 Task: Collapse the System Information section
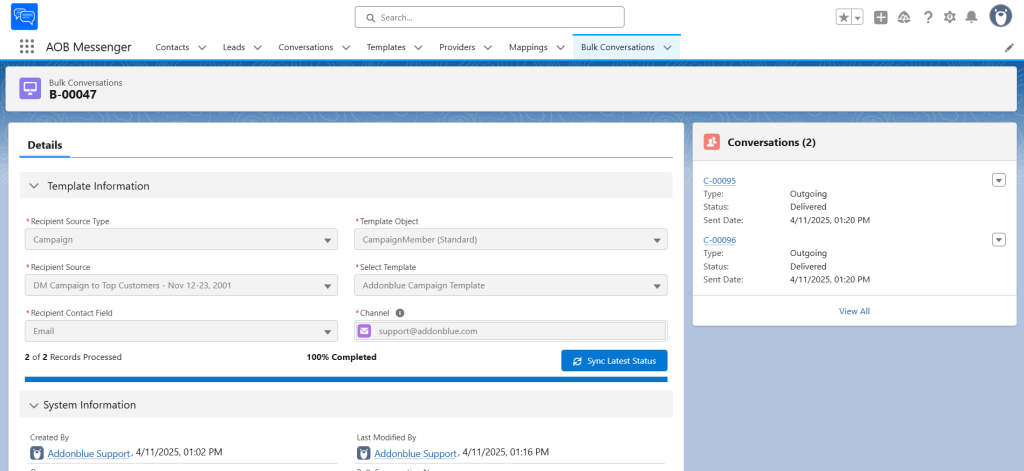(35, 405)
